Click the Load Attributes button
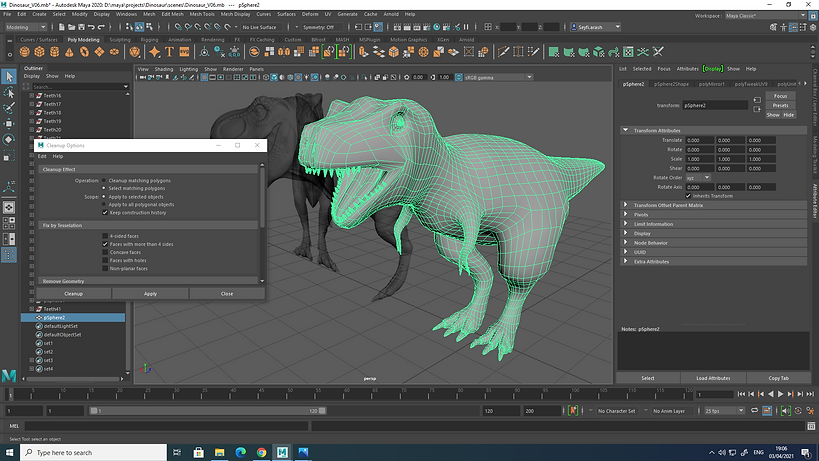This screenshot has height=461, width=819. coord(713,378)
